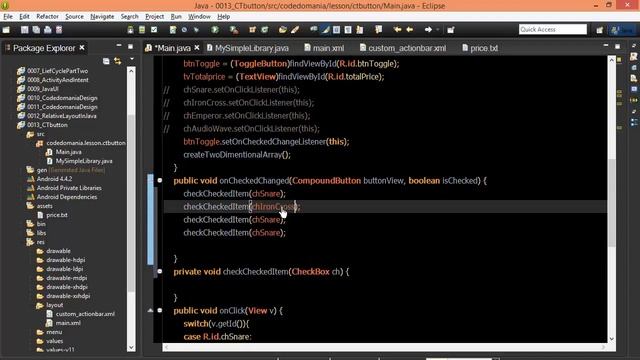Click the New Java Class icon
The image size is (640, 360).
click(264, 30)
